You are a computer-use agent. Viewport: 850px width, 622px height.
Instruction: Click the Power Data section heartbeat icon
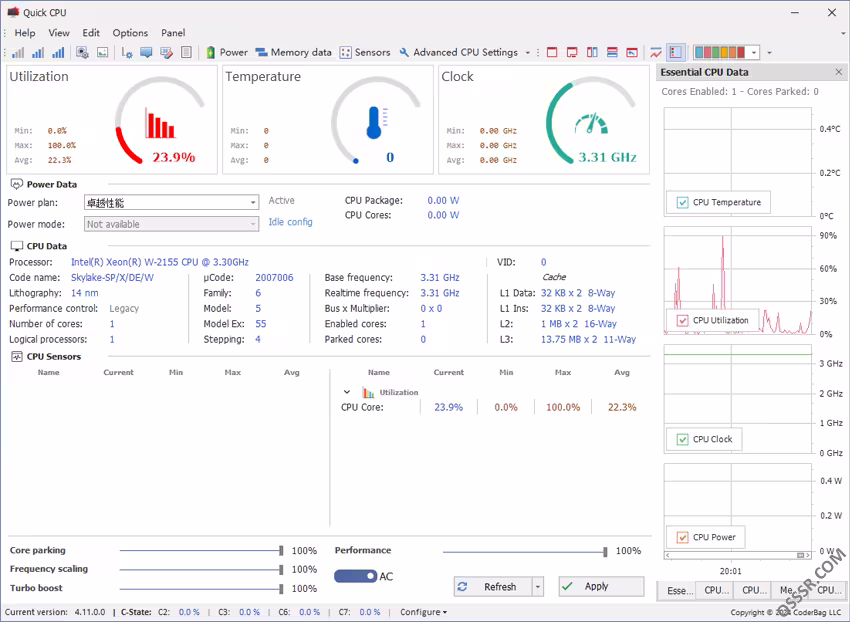[x=17, y=184]
